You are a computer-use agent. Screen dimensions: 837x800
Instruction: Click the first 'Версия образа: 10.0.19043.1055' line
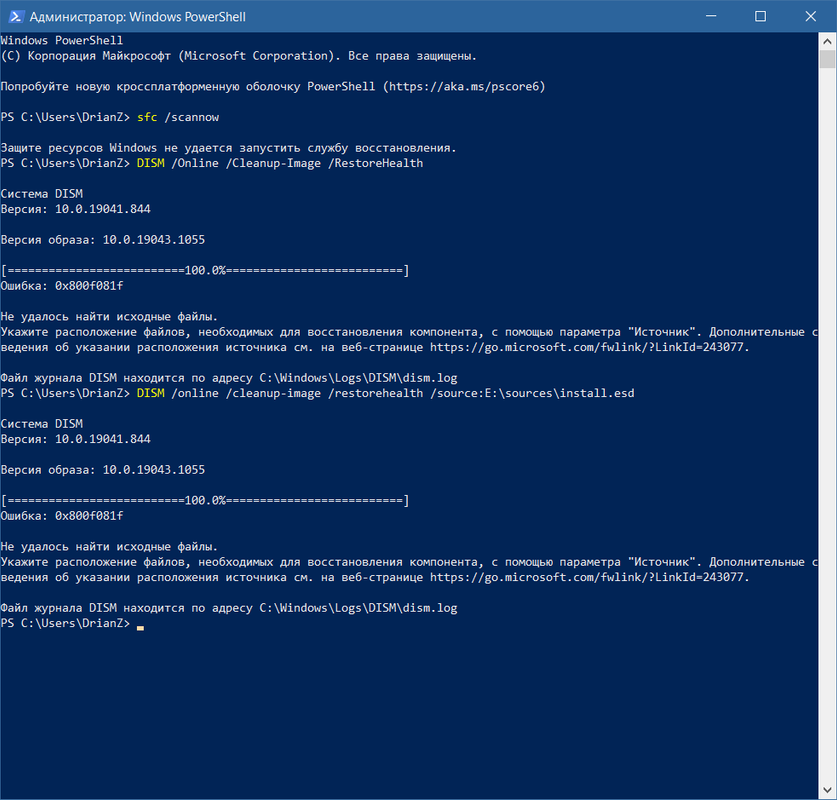pyautogui.click(x=103, y=240)
